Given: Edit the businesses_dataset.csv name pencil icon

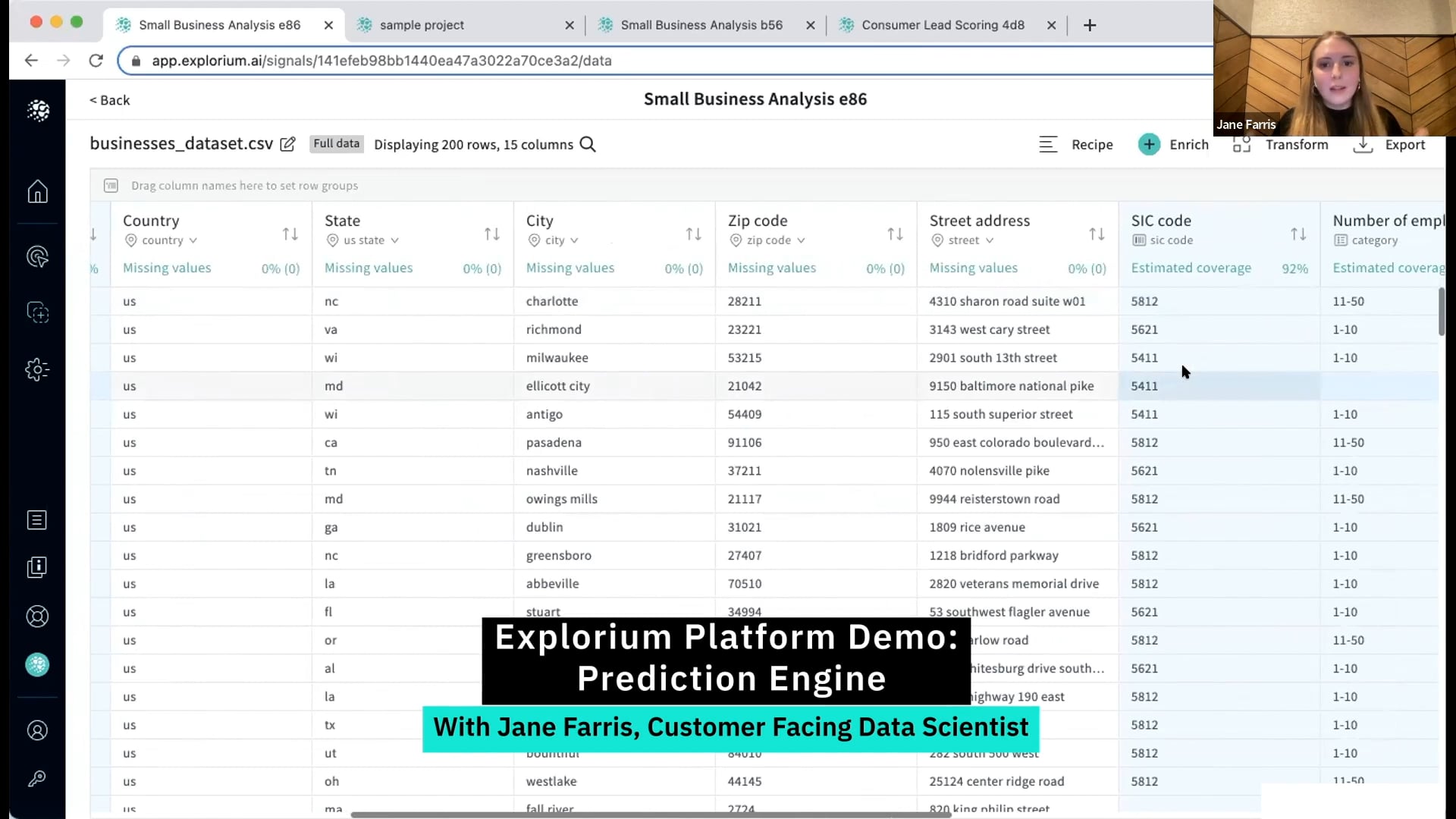Looking at the screenshot, I should click(x=287, y=144).
